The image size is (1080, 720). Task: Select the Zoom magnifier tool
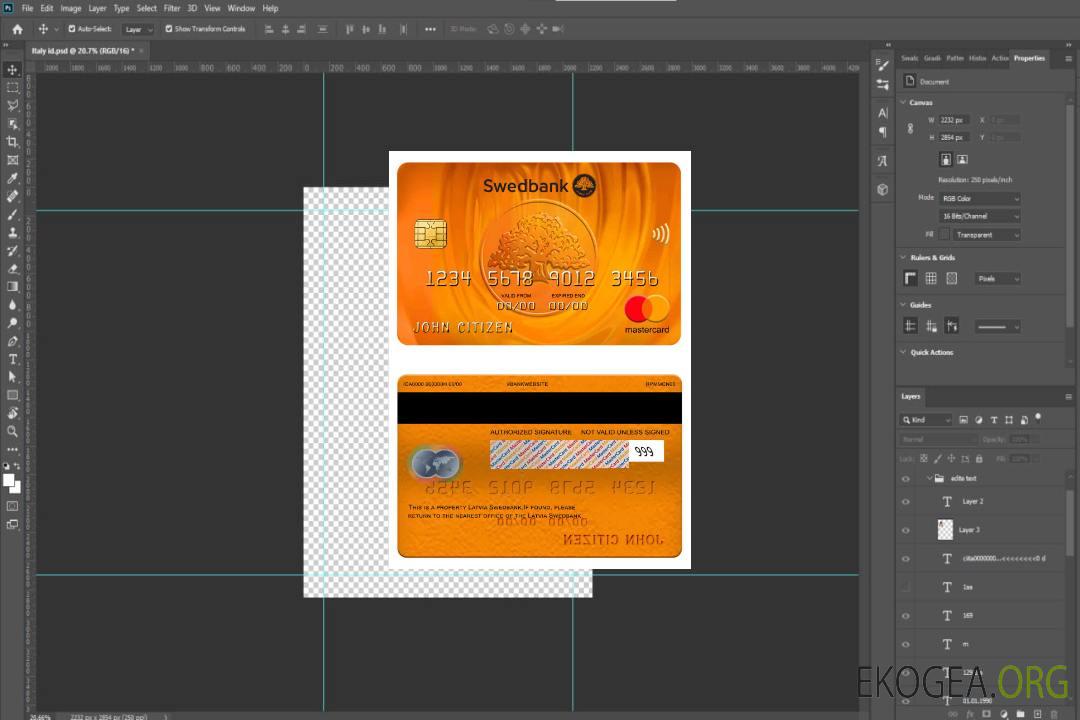click(x=12, y=431)
